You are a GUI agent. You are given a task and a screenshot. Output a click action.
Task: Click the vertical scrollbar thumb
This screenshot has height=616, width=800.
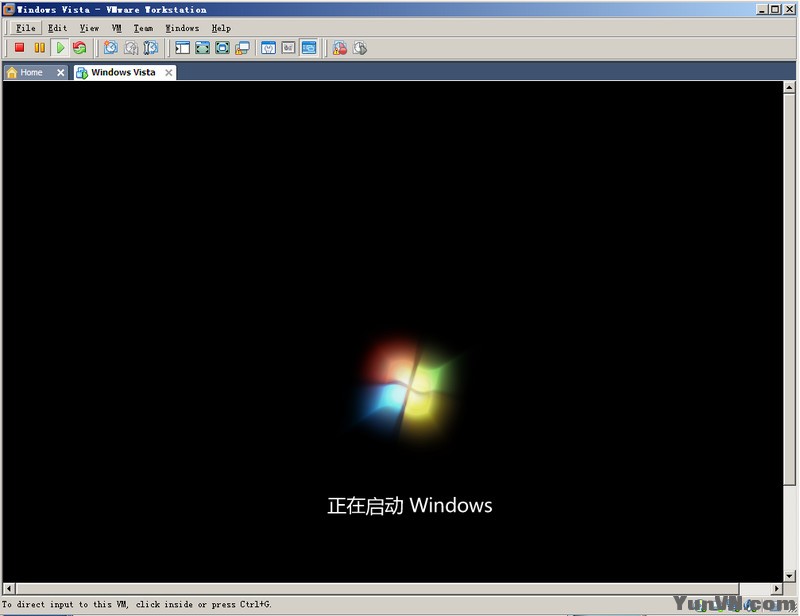pyautogui.click(x=789, y=289)
